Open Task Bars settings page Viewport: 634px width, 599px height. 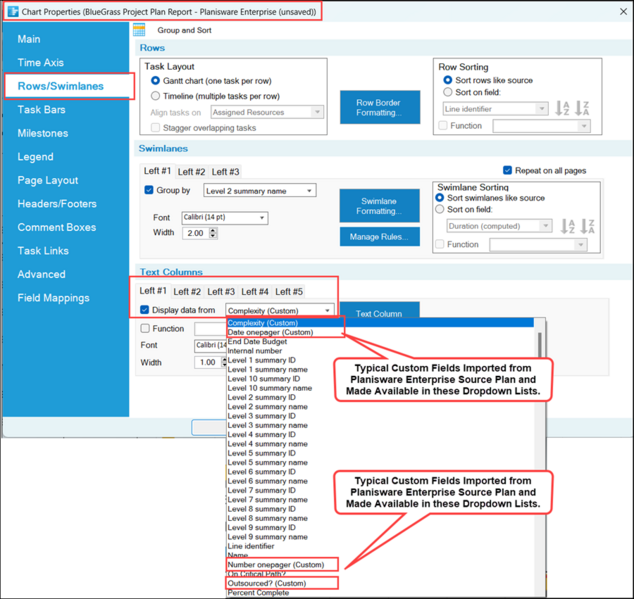coord(41,110)
